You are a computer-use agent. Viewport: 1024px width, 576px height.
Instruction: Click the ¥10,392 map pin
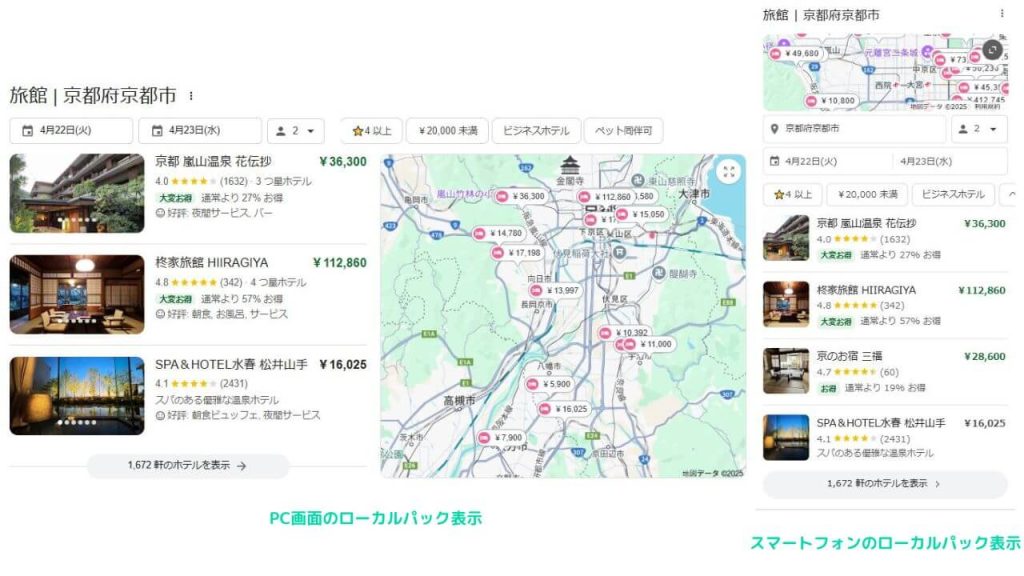pos(625,332)
